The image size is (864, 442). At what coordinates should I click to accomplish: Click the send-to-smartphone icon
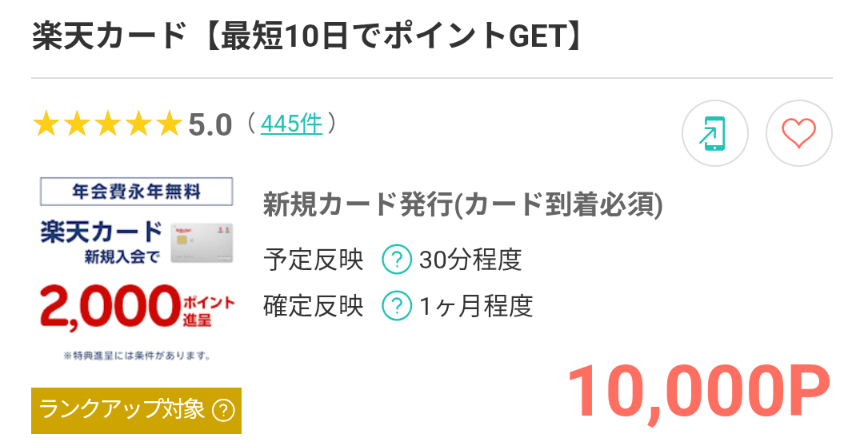[x=714, y=133]
